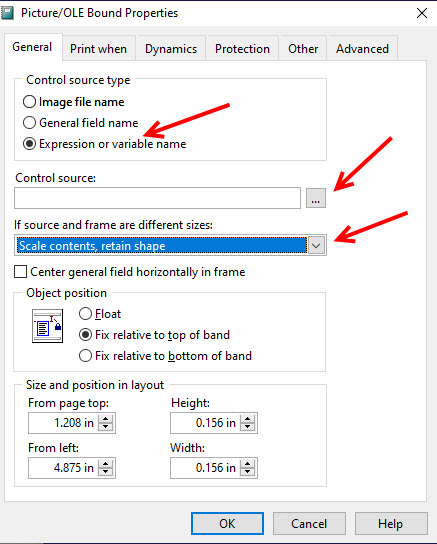
Task: Confirm the dialog with OK
Action: pyautogui.click(x=227, y=524)
